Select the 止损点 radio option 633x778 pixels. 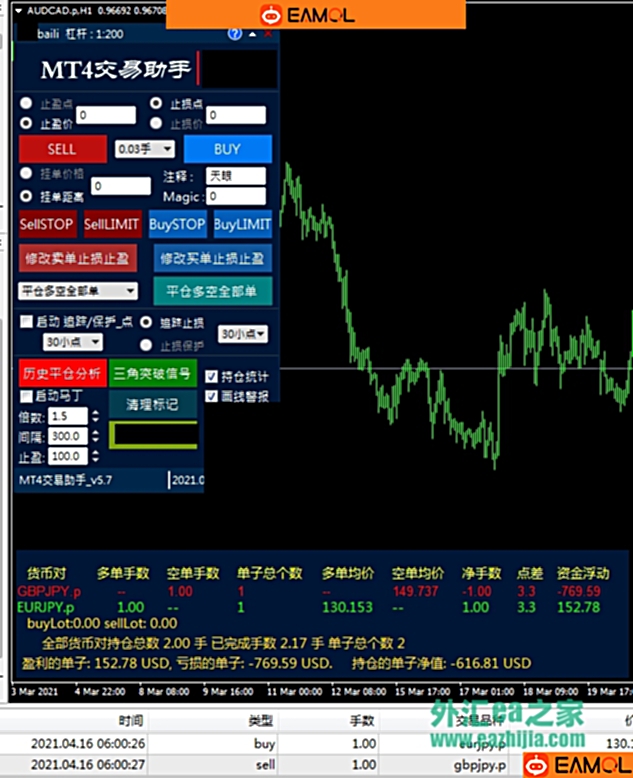click(x=156, y=103)
